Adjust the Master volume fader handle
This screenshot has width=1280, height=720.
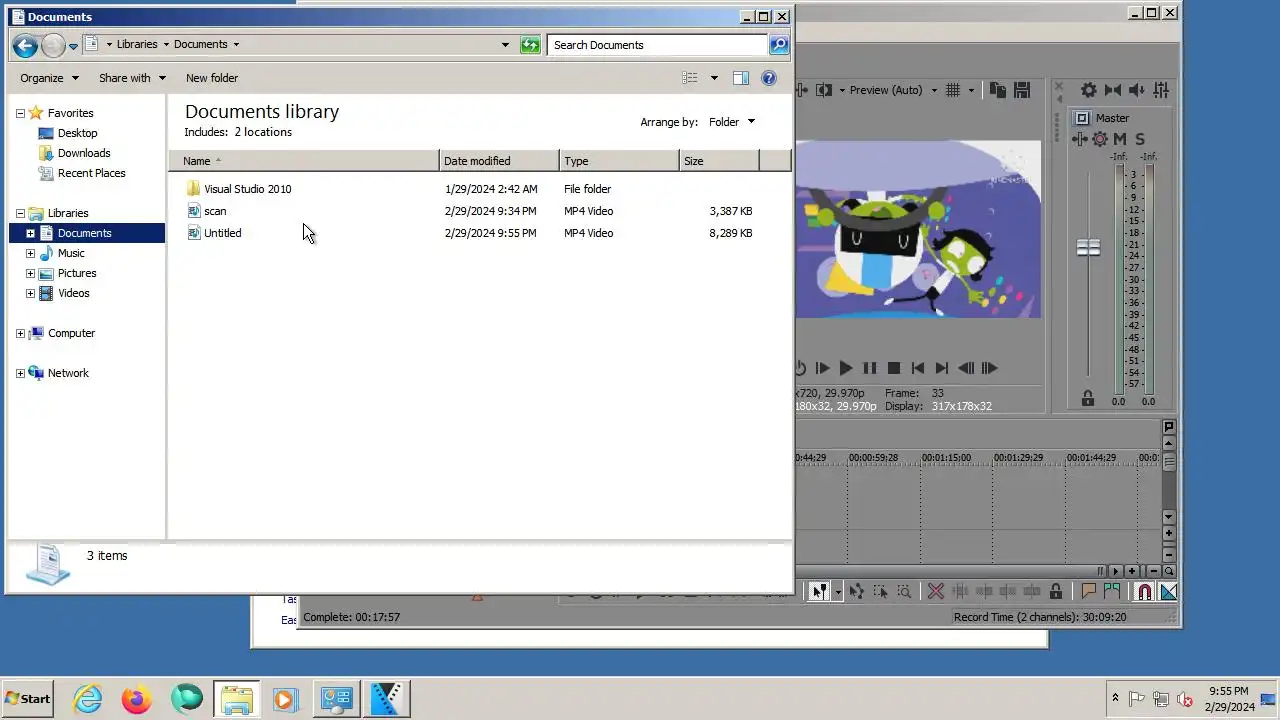pyautogui.click(x=1088, y=247)
